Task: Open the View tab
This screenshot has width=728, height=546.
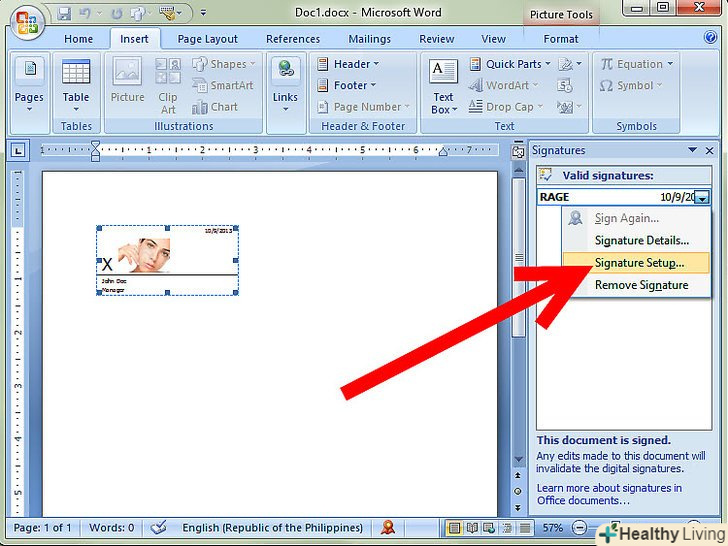Action: pyautogui.click(x=493, y=39)
